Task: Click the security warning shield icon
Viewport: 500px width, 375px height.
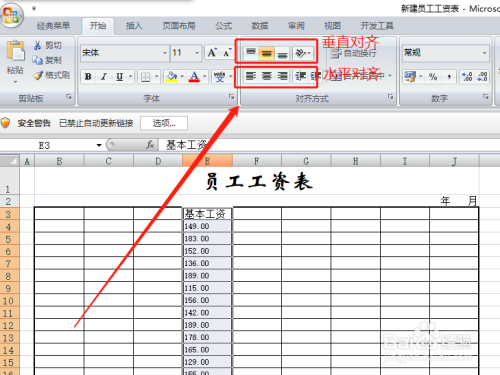Action: coord(5,123)
